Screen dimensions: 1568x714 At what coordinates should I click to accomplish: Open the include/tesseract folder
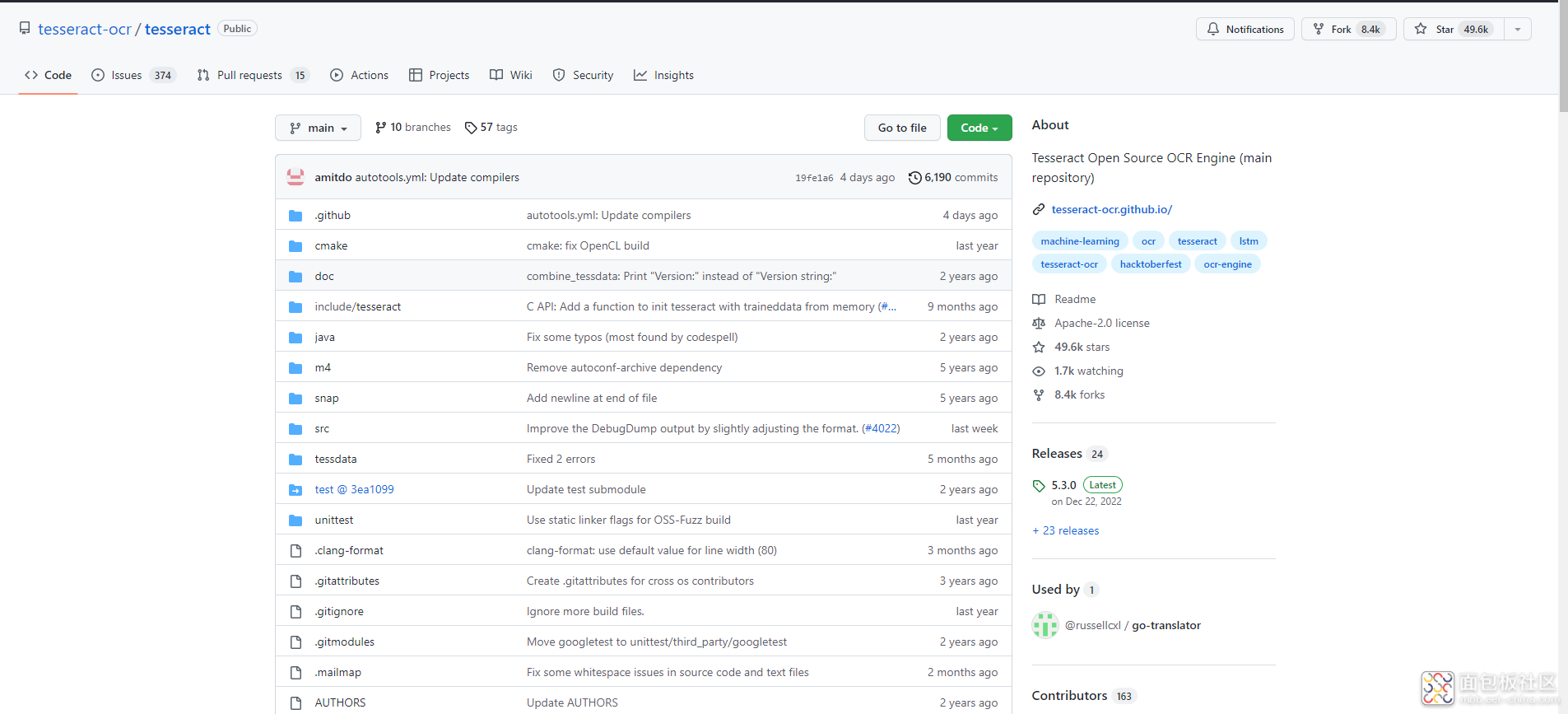[357, 307]
